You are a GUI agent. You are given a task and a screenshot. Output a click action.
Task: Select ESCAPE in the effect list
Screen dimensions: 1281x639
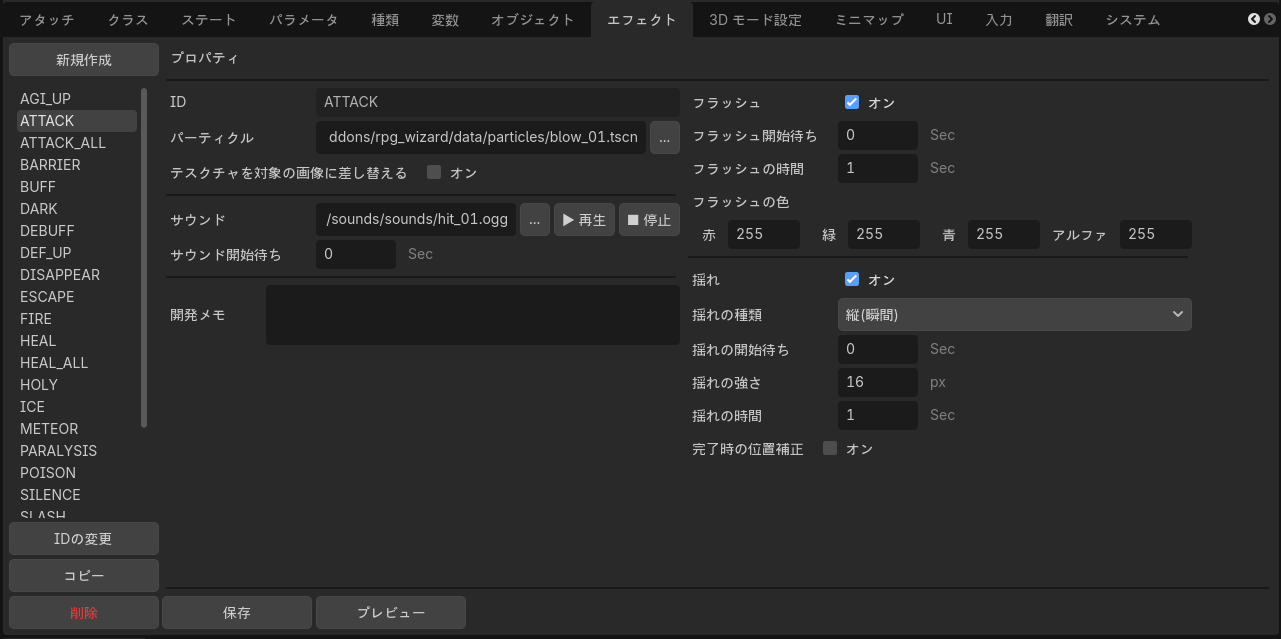point(76,297)
